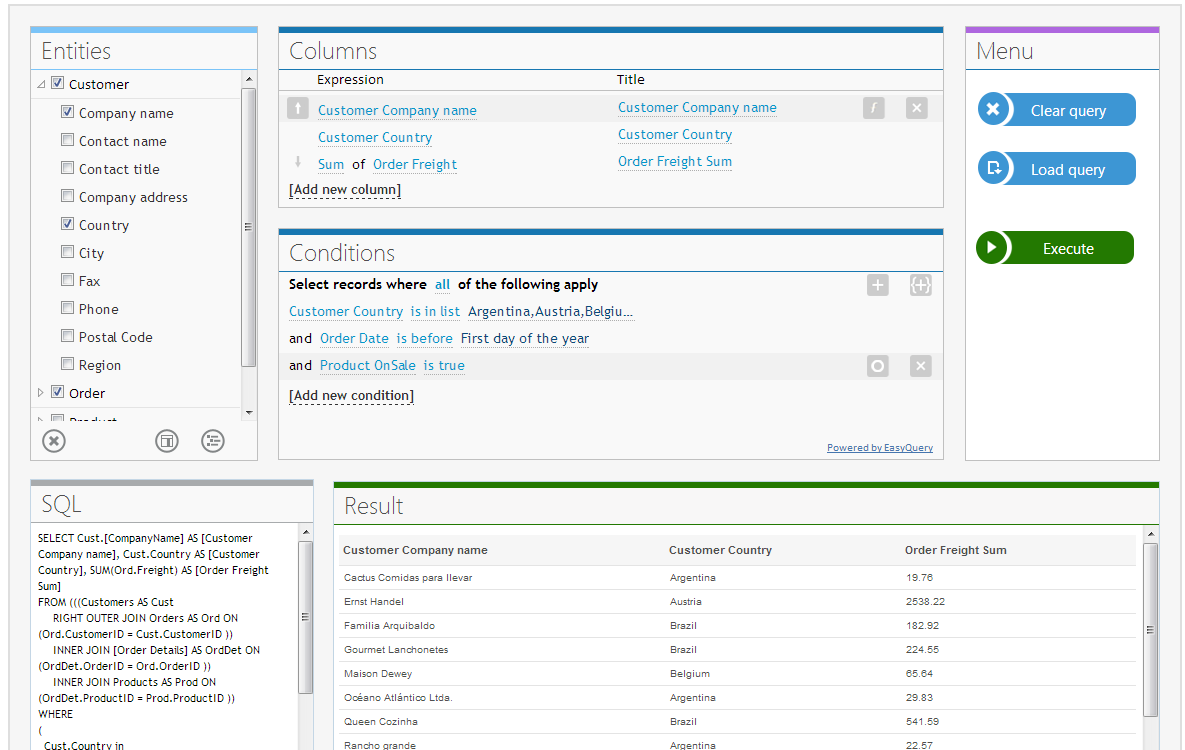Click the {+} group condition icon
Viewport: 1185px width, 750px height.
(920, 285)
